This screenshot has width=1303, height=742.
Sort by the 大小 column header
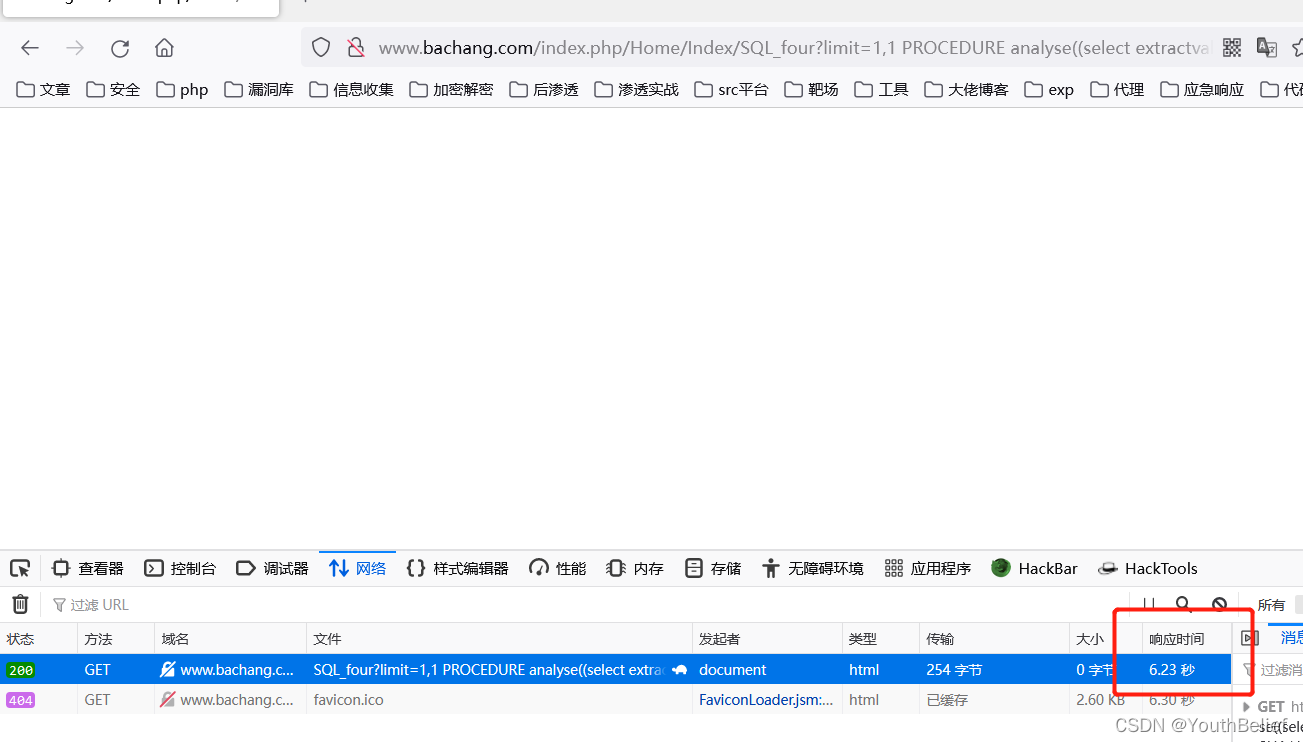[x=1105, y=639]
